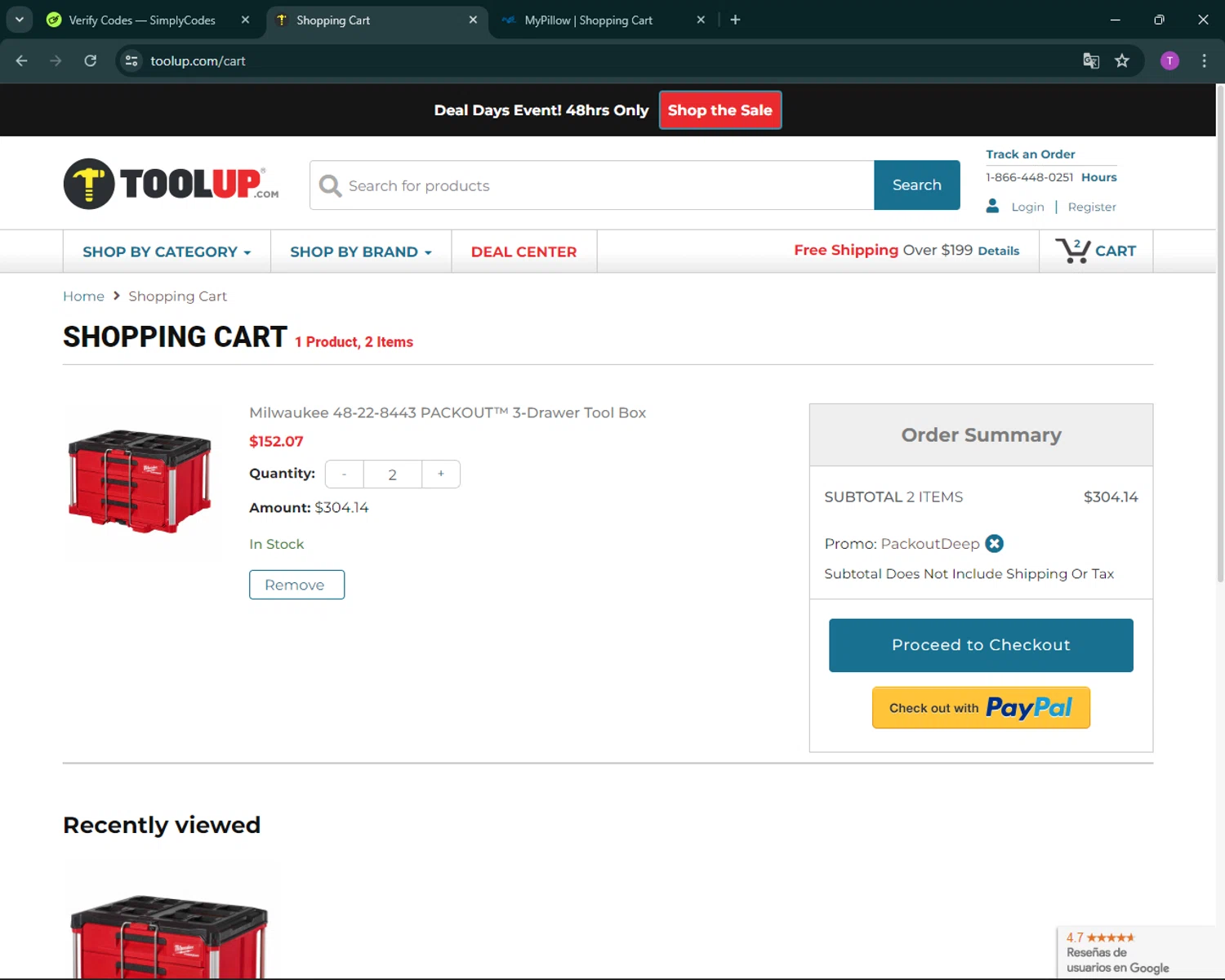Switch to MyPillow Shopping Cart tab
Screen dimensions: 1225x980
click(588, 20)
